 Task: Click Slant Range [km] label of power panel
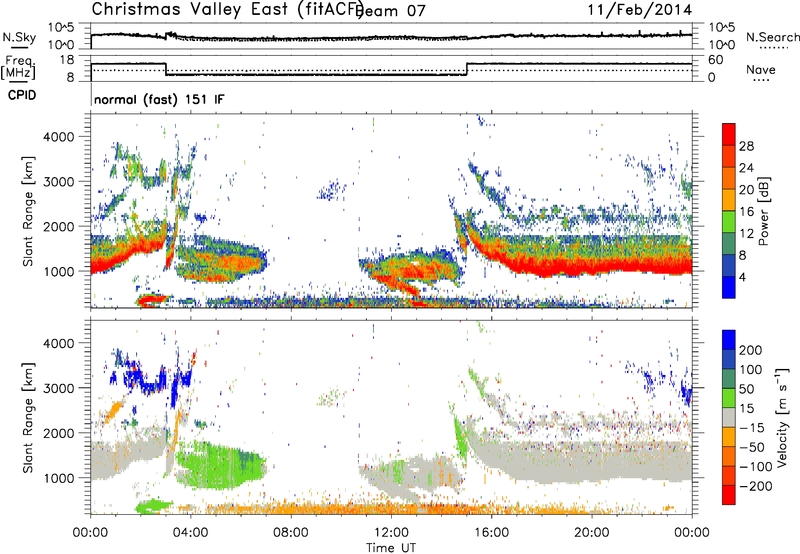click(x=28, y=211)
